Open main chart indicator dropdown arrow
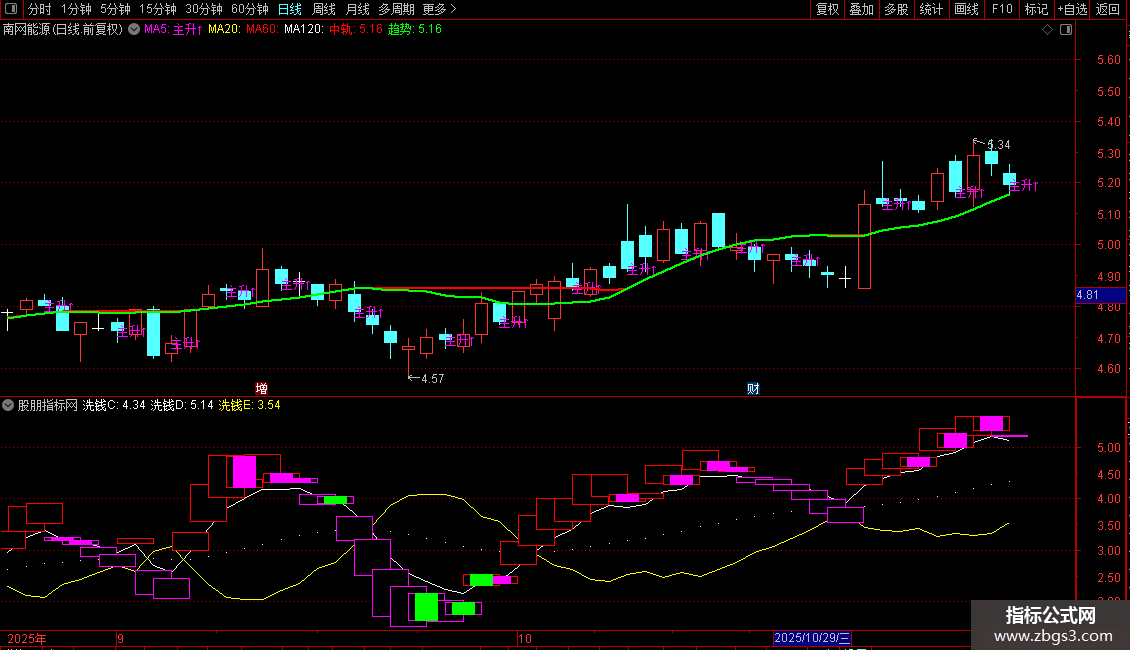This screenshot has height=650, width=1130. 134,29
